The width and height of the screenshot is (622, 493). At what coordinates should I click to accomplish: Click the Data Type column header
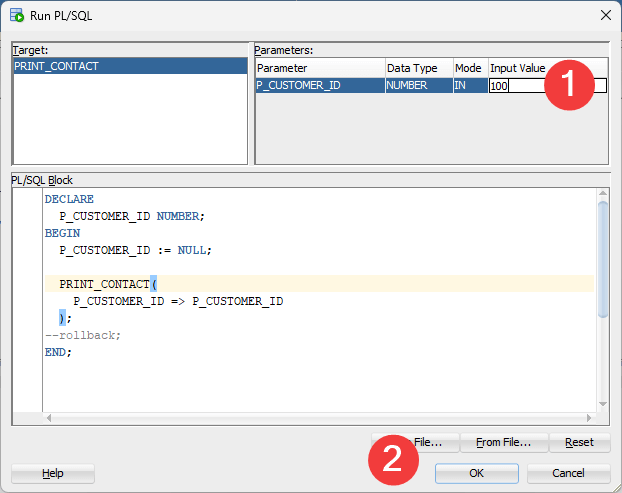419,68
